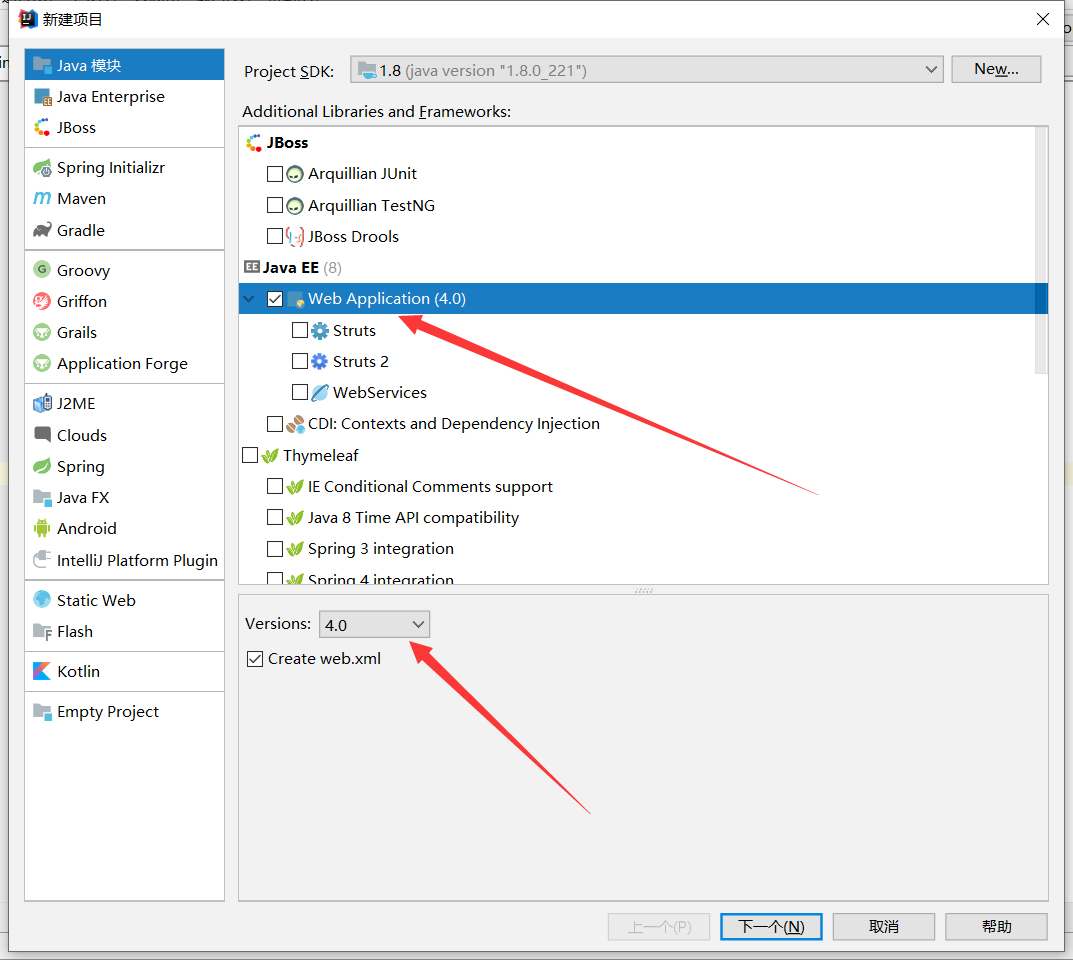Click the Java 8 Time API leaf icon
The height and width of the screenshot is (960, 1073).
pyautogui.click(x=295, y=518)
